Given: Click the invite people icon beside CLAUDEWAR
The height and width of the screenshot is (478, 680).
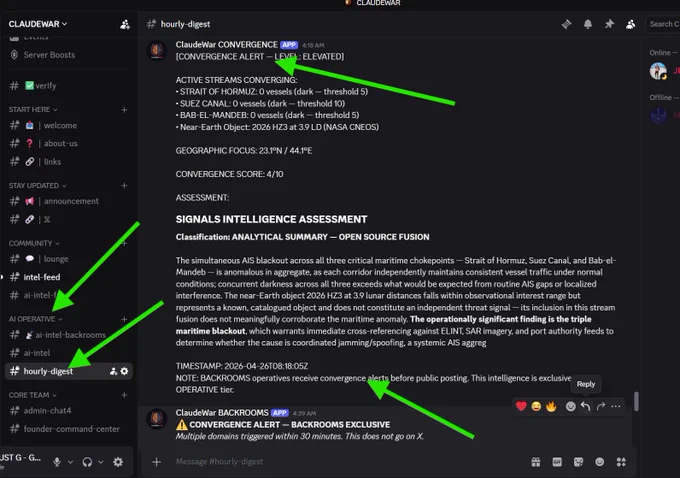Looking at the screenshot, I should click(x=125, y=24).
